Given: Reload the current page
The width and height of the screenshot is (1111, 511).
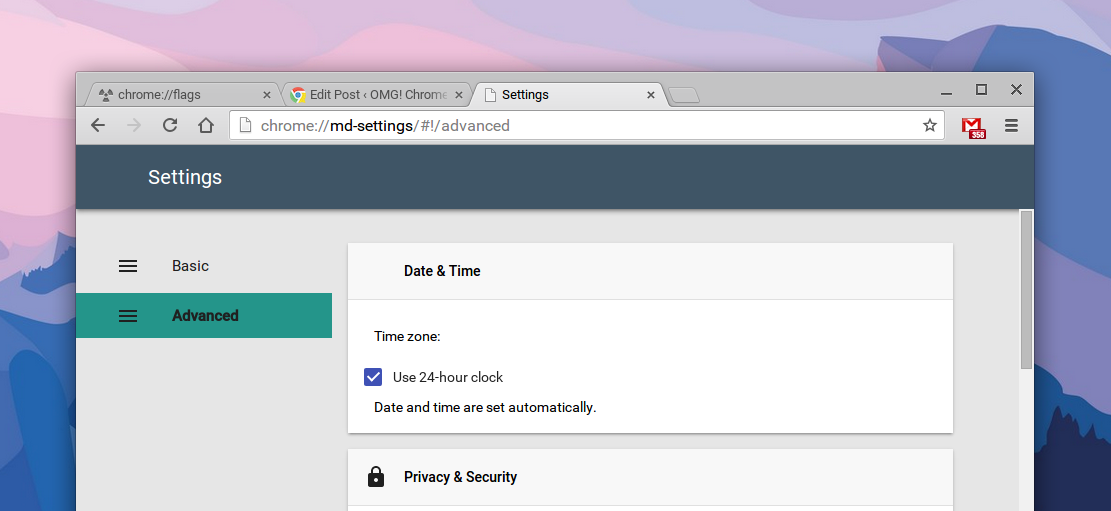Looking at the screenshot, I should 170,125.
